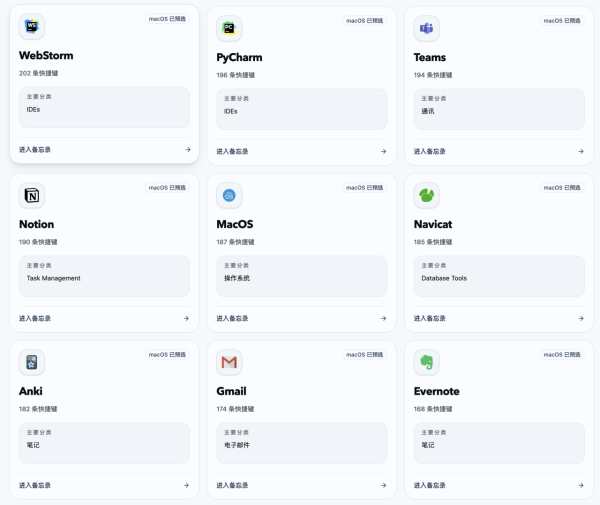
Task: Click the Notion app icon
Action: pos(32,195)
